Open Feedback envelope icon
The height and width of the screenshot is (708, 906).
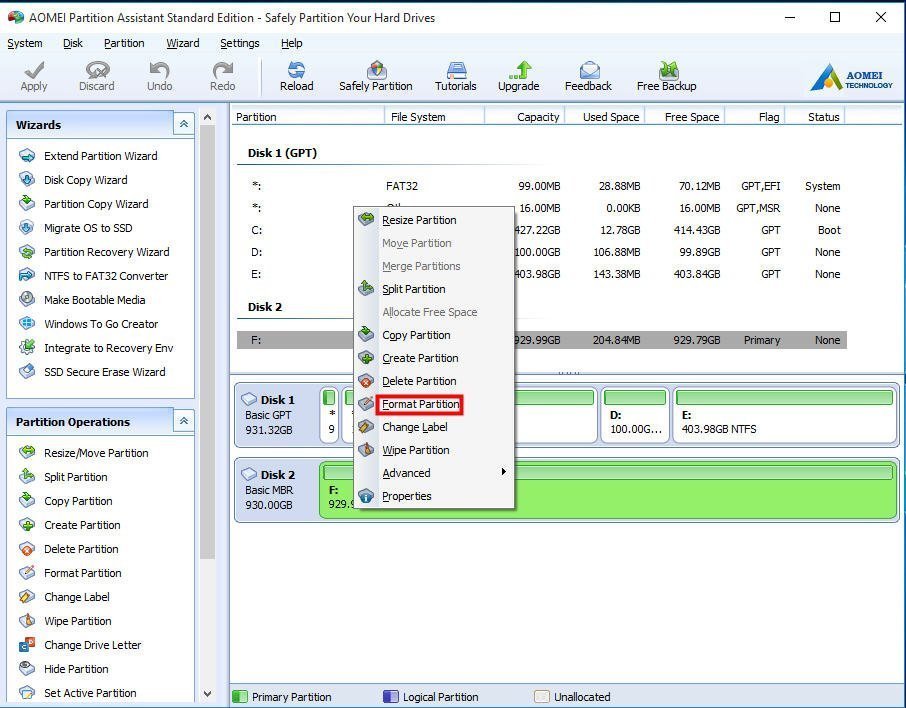589,71
